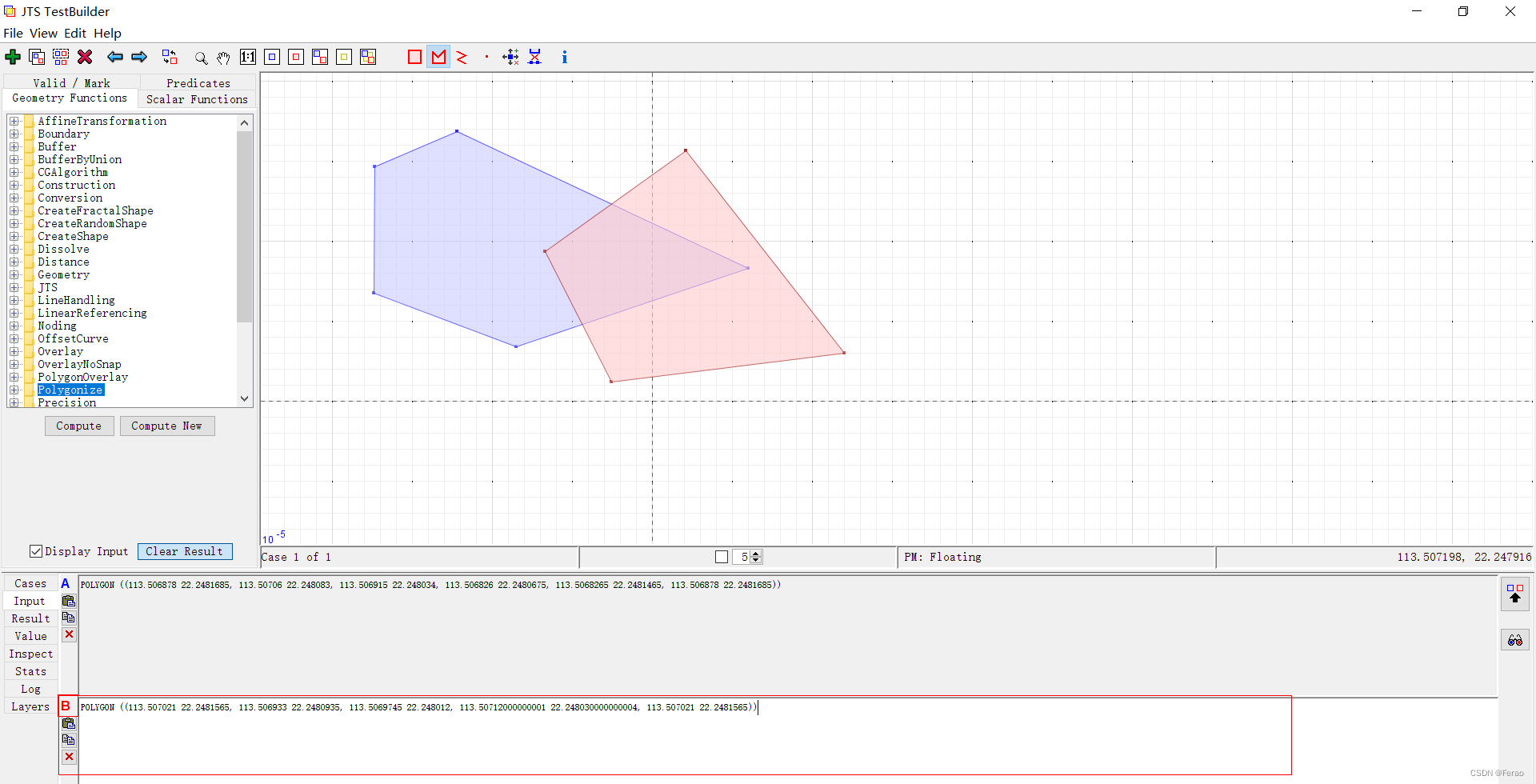This screenshot has width=1536, height=784.
Task: Clear geometry A with red X
Action: [x=69, y=634]
